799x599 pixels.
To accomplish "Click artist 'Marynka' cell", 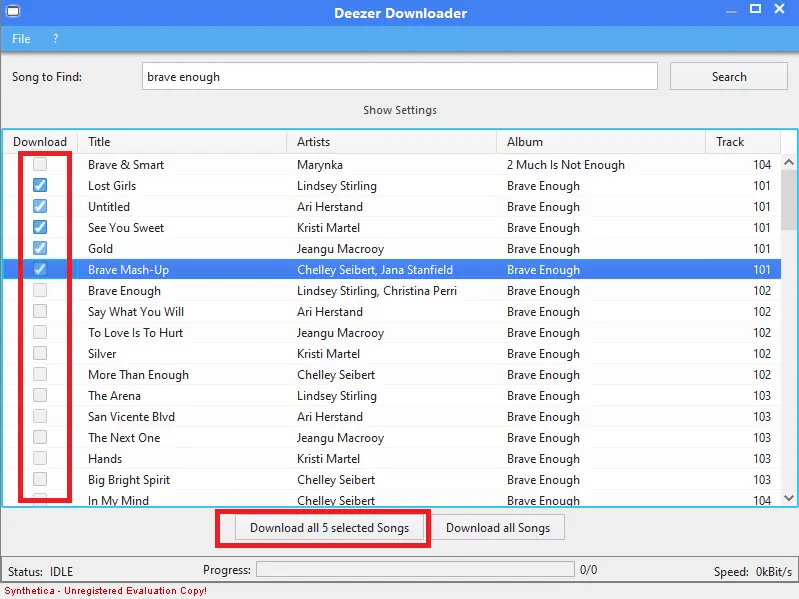I will (320, 165).
